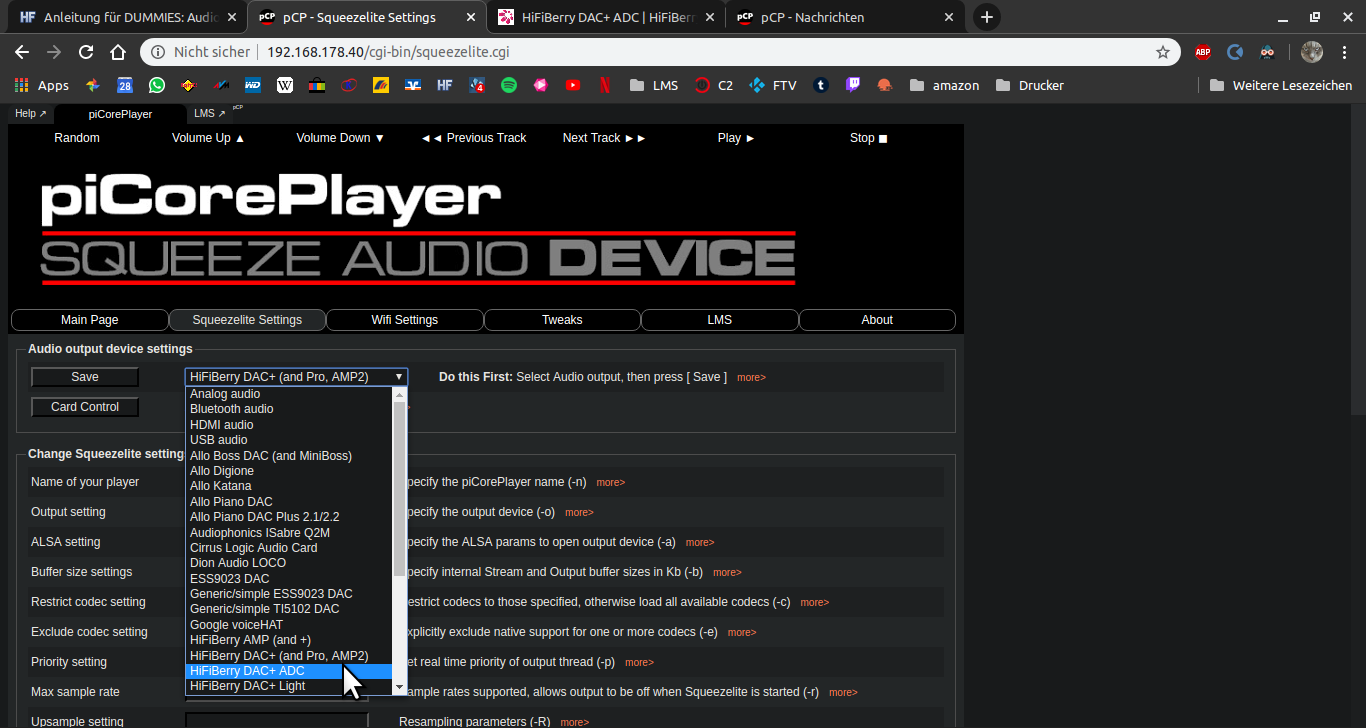
Task: Select Analog audio from the list
Action: click(x=289, y=394)
